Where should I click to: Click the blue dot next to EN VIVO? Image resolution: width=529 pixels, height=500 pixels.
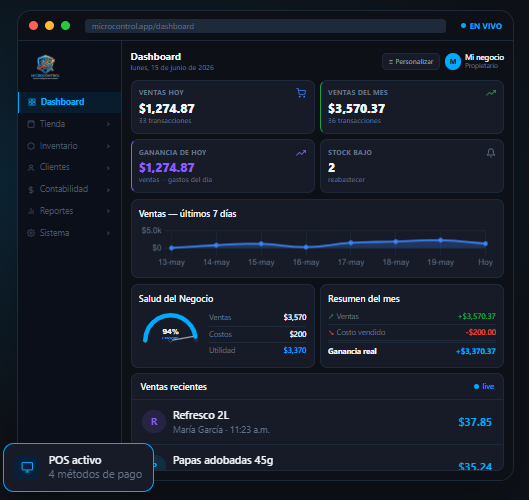click(464, 26)
